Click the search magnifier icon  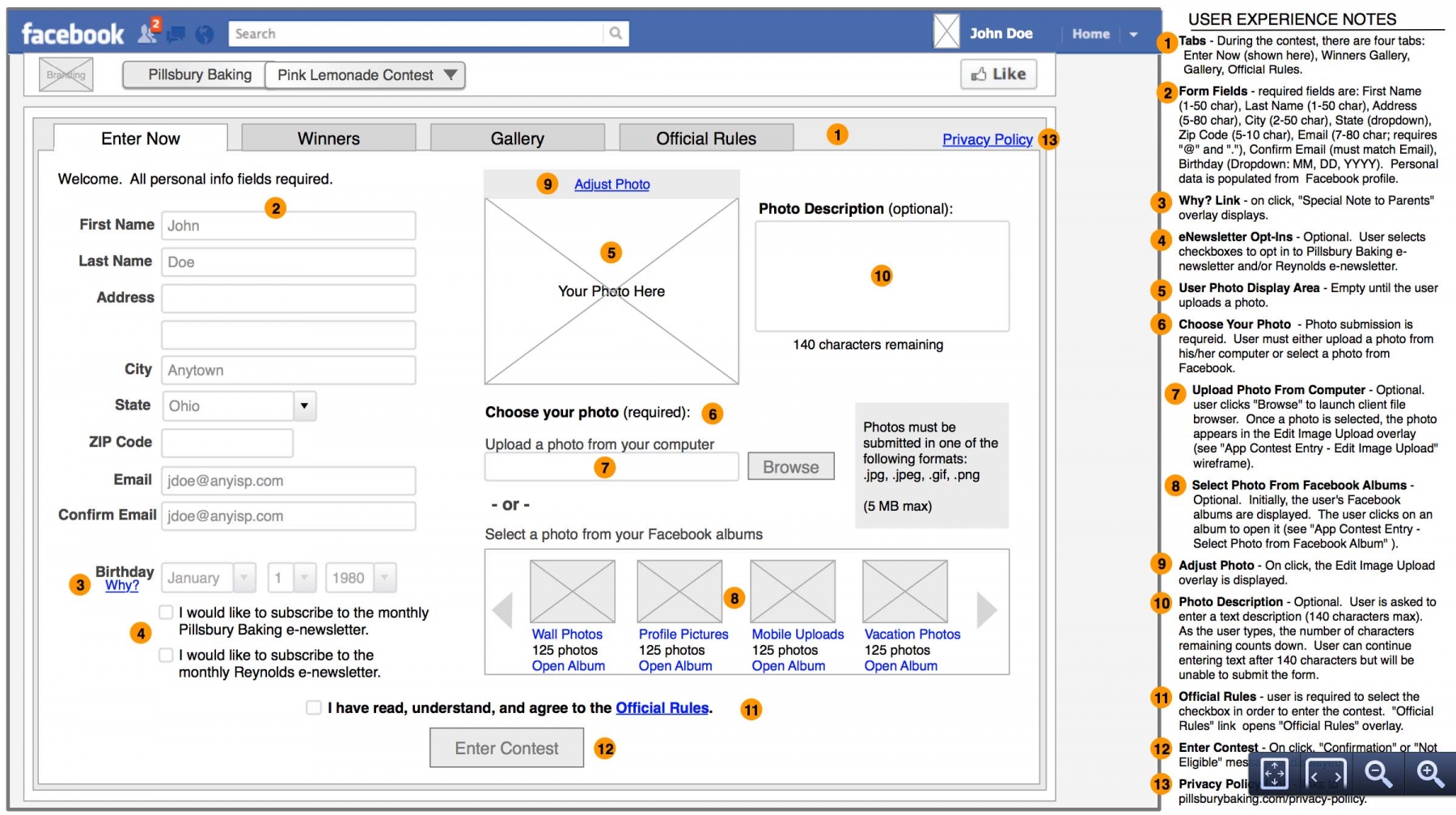(616, 33)
